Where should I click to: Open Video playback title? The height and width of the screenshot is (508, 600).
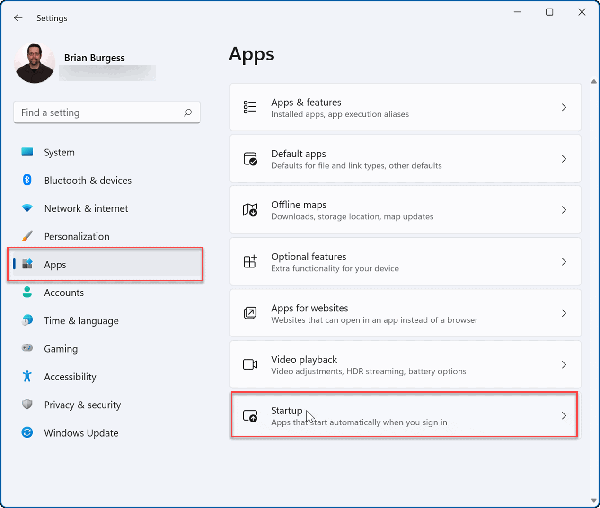coord(304,360)
